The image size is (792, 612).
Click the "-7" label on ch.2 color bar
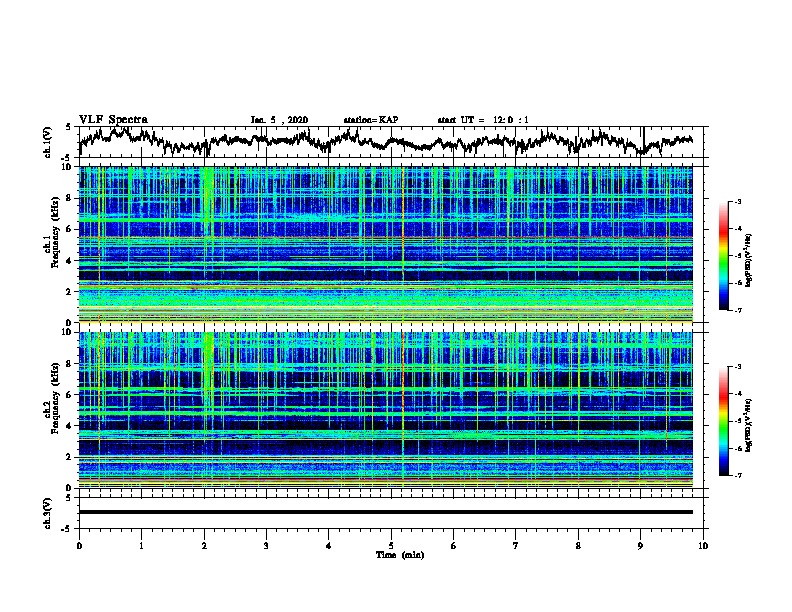pyautogui.click(x=738, y=475)
